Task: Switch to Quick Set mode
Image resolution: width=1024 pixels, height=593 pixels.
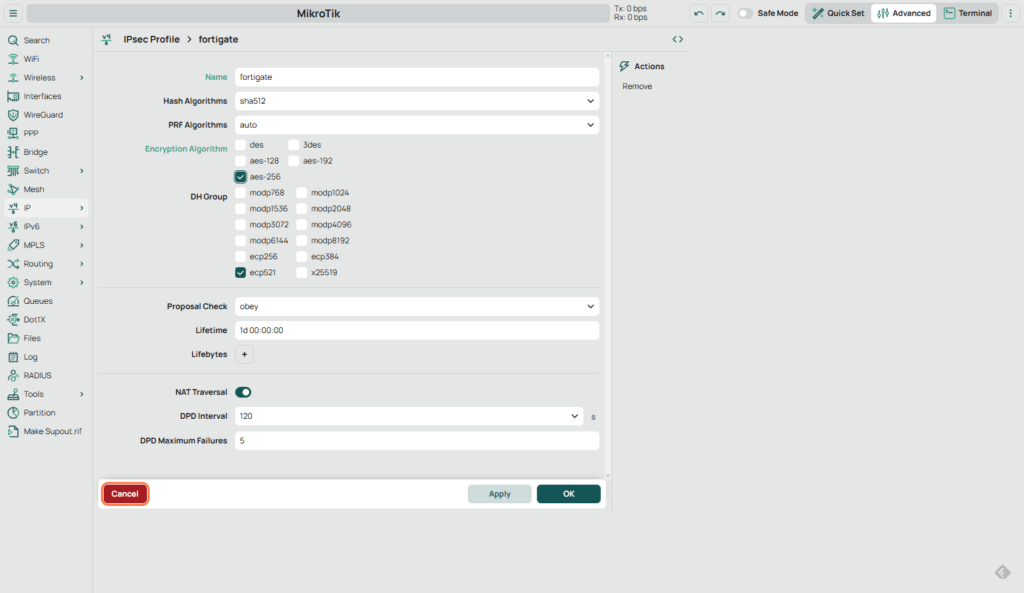Action: pos(839,13)
